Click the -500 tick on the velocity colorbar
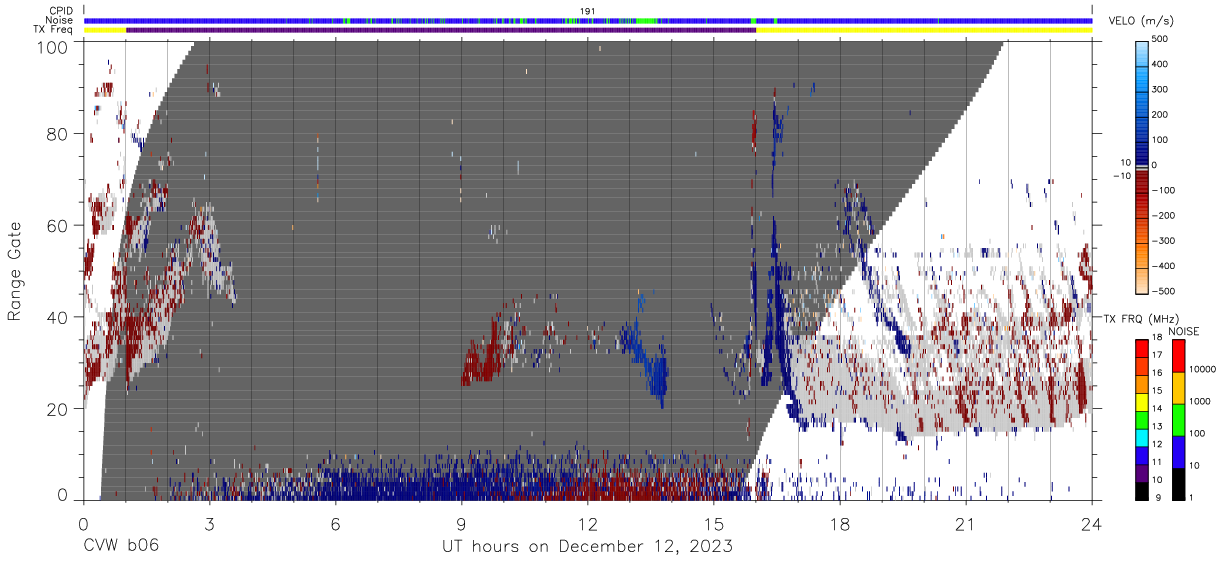Image resolution: width=1228 pixels, height=567 pixels. (x=1165, y=291)
